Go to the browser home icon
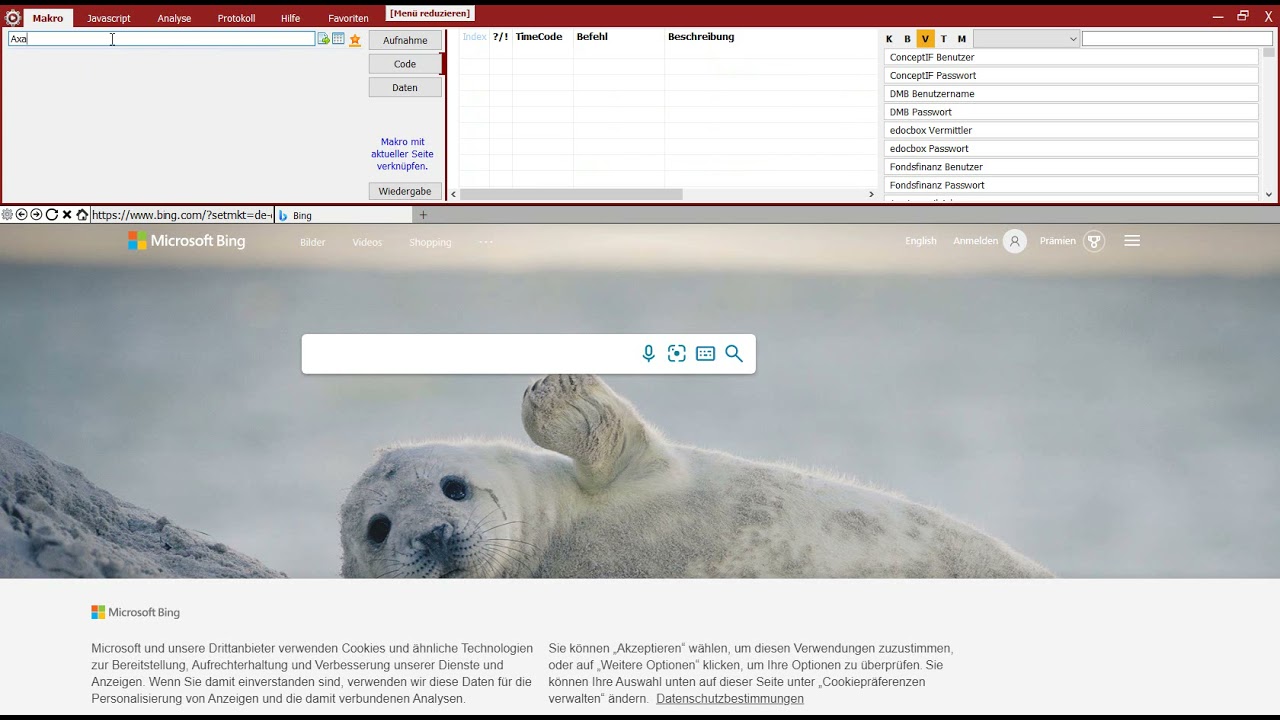 [82, 215]
